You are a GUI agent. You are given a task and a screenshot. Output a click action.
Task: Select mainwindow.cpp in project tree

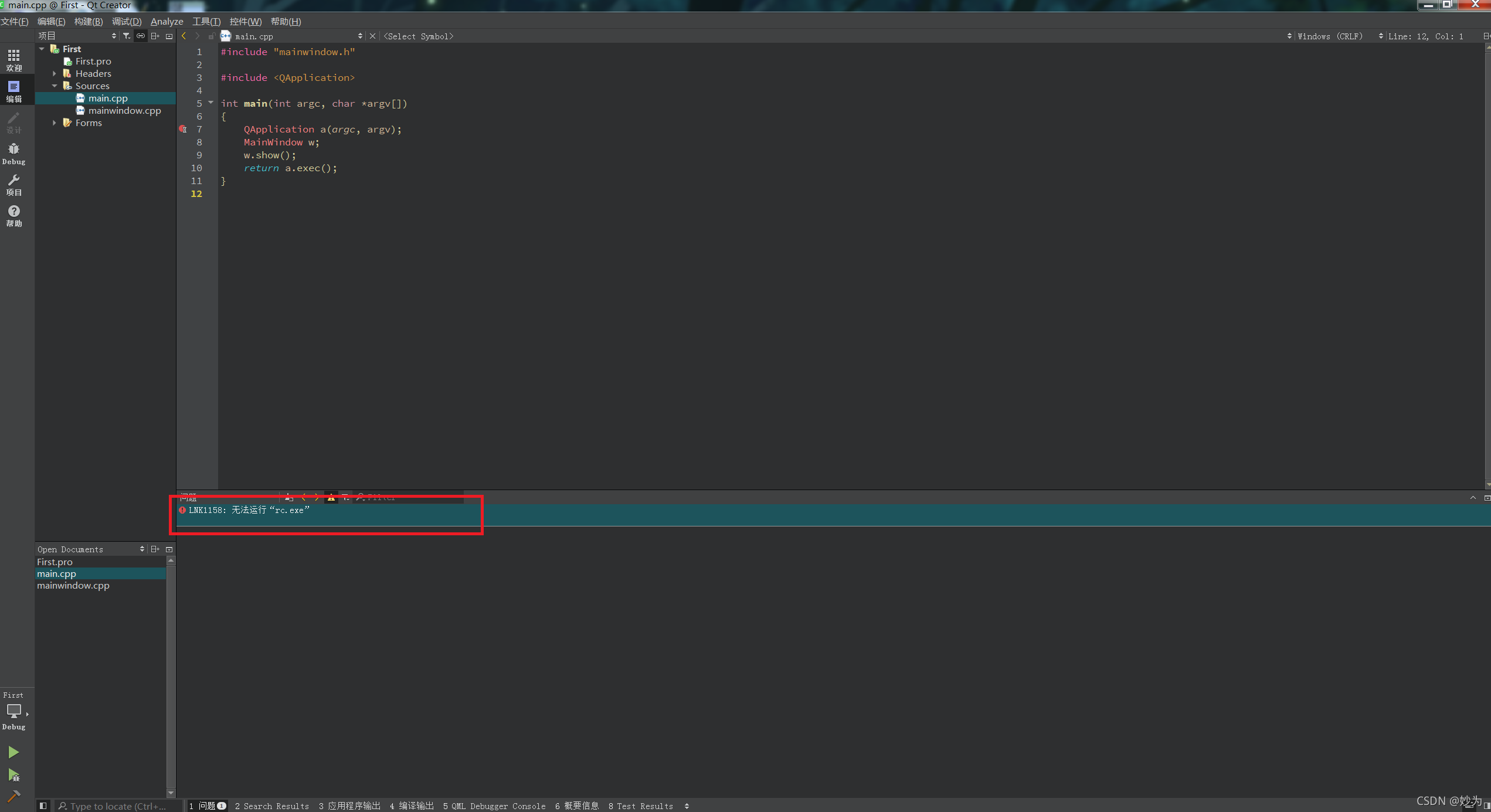(x=124, y=110)
